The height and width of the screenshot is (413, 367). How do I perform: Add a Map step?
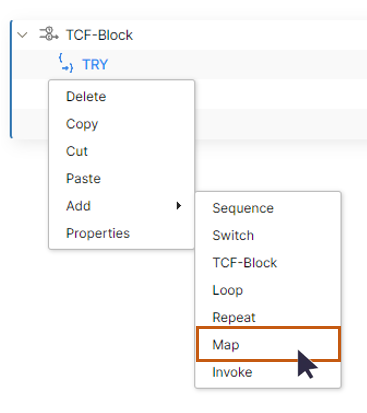point(268,344)
